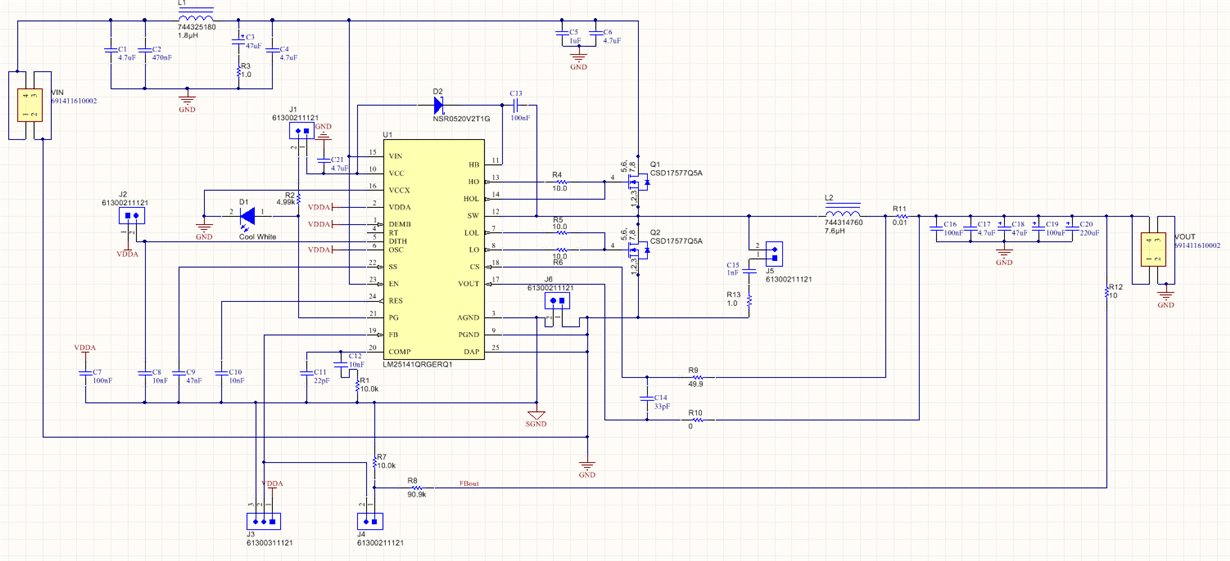Select the D1 Cool White LED symbol
This screenshot has height=561, width=1230.
(248, 213)
